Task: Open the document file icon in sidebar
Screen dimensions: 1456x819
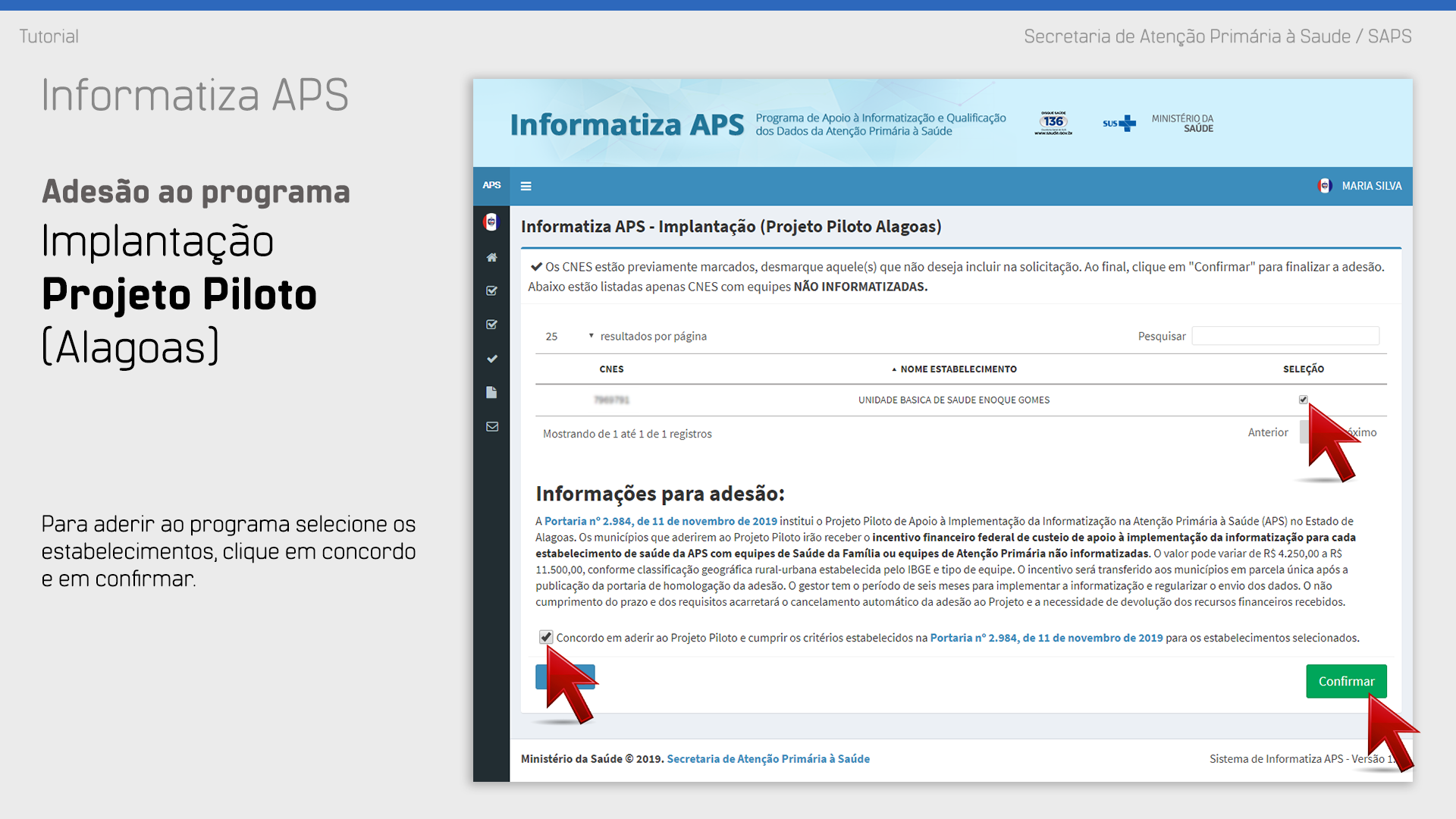Action: [491, 392]
